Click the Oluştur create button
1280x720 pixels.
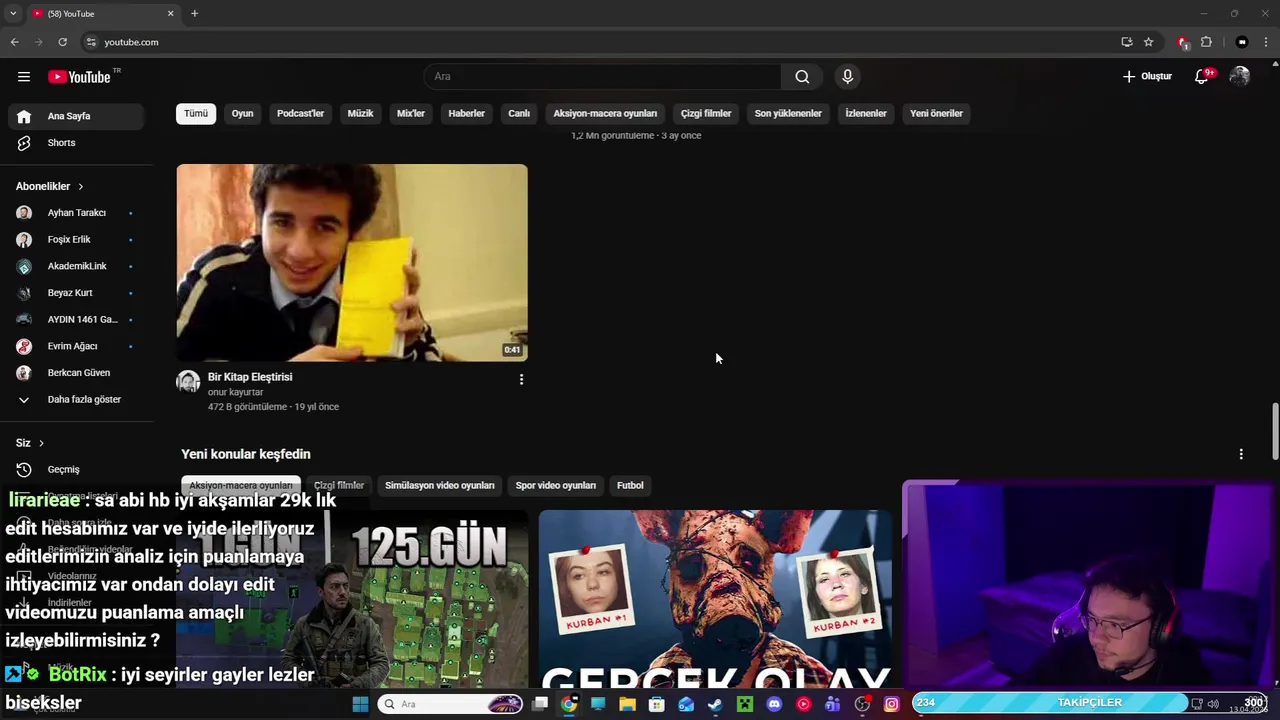1147,76
